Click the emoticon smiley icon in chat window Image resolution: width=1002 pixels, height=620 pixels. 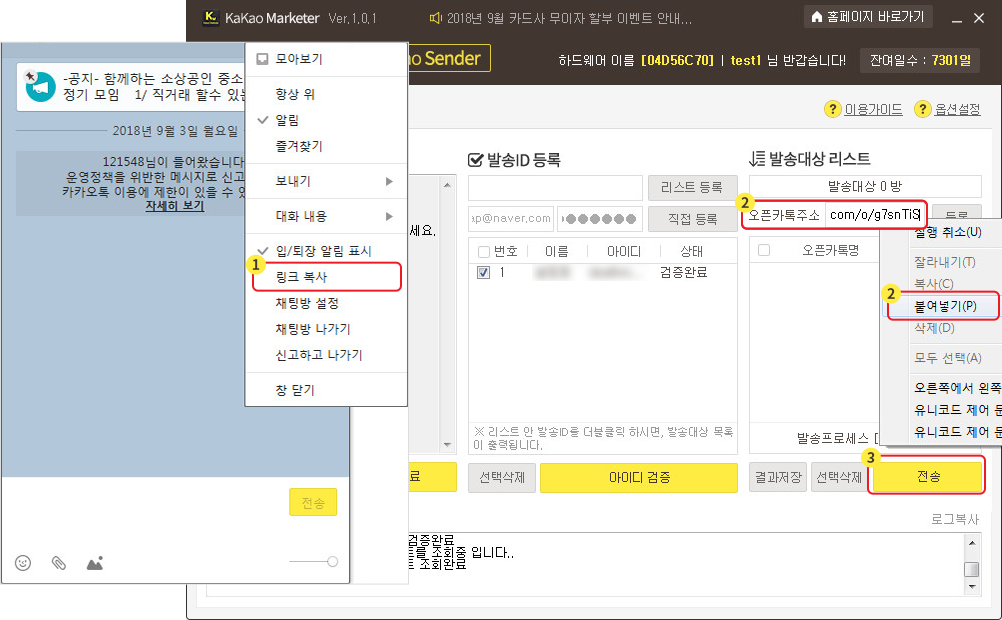pyautogui.click(x=23, y=563)
